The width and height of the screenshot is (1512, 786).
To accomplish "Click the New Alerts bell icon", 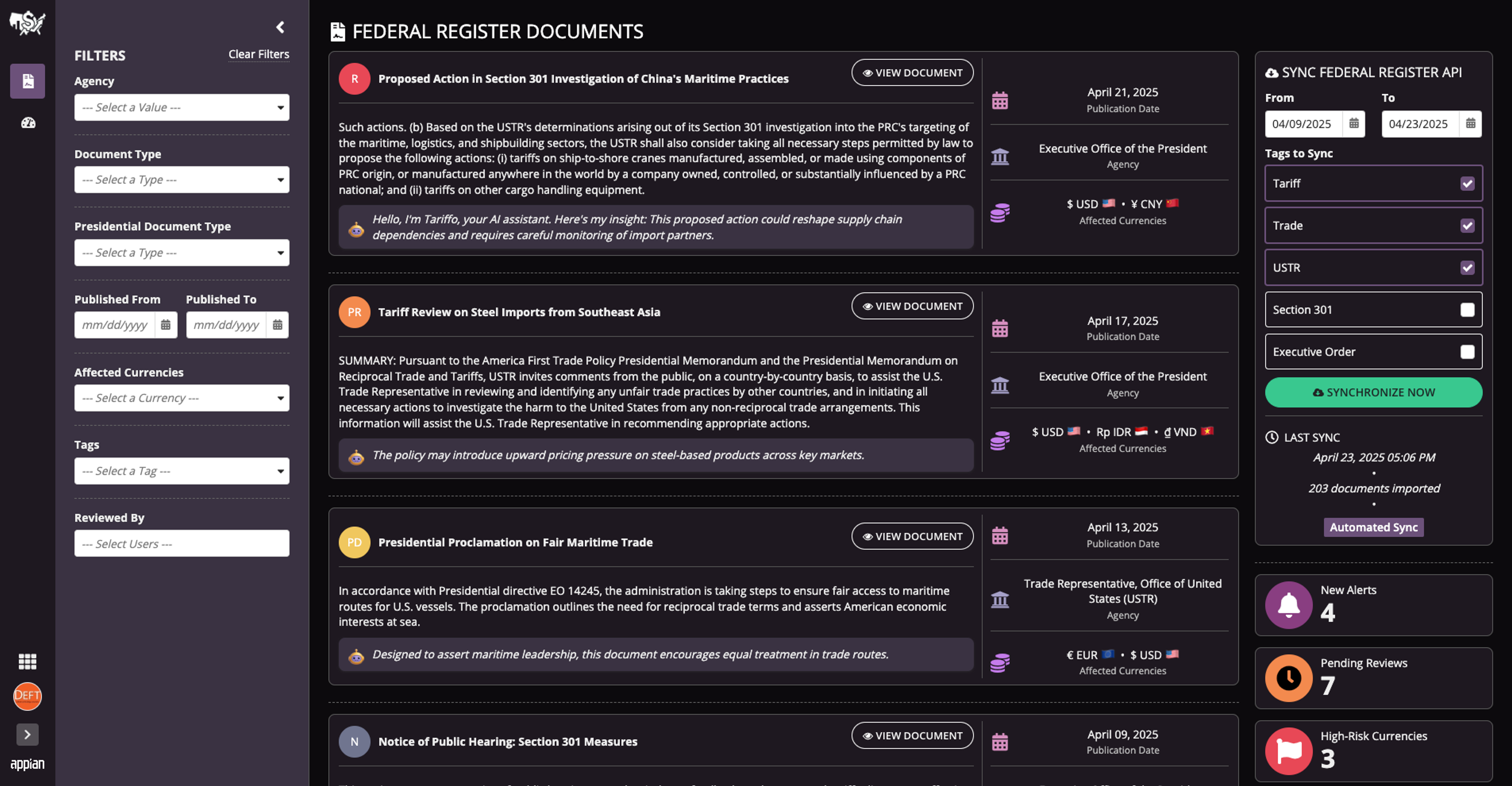I will (x=1289, y=605).
